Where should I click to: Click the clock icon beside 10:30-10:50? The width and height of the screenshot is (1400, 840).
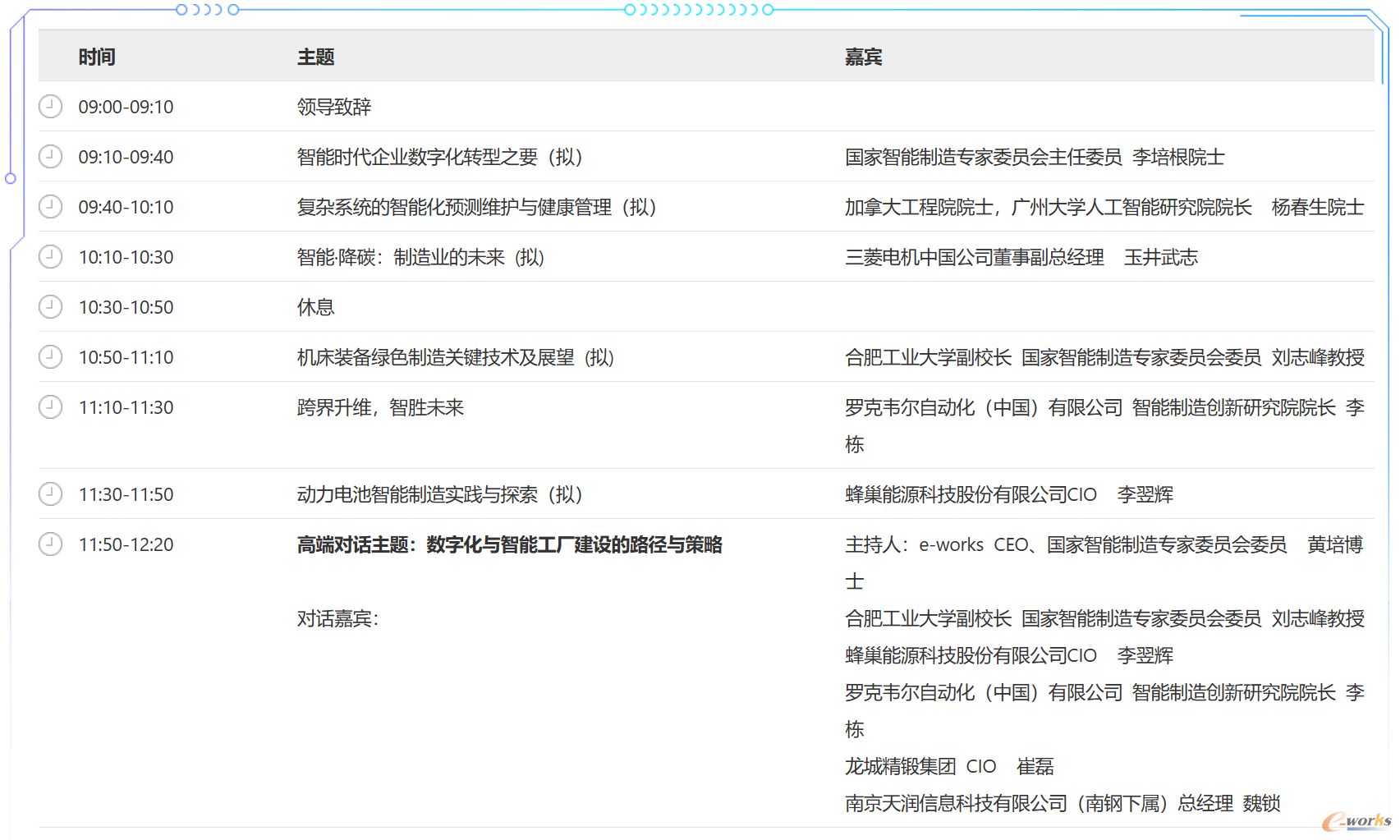click(x=50, y=306)
